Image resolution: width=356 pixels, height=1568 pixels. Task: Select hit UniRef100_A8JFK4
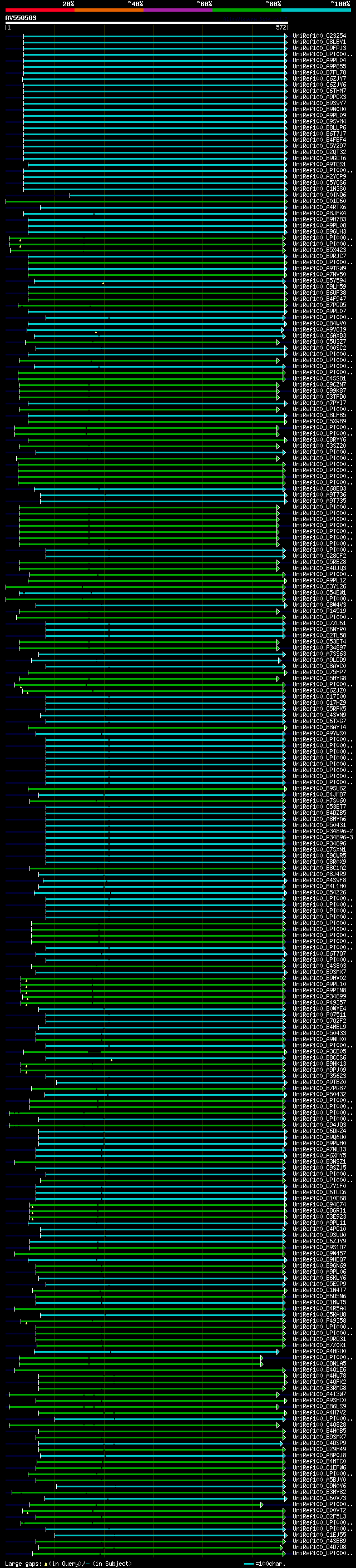click(319, 213)
